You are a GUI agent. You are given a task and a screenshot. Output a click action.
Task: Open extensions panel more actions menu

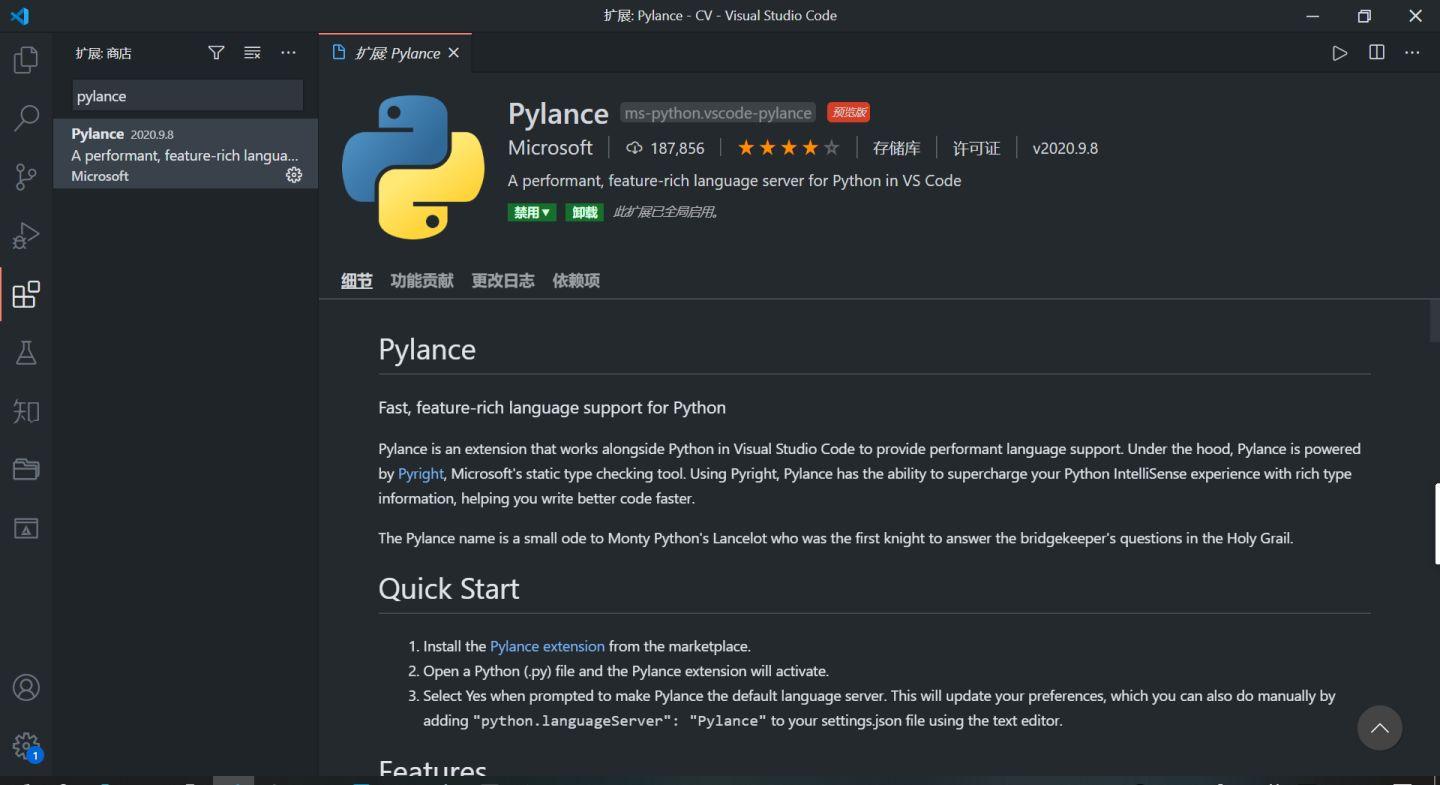coord(288,53)
